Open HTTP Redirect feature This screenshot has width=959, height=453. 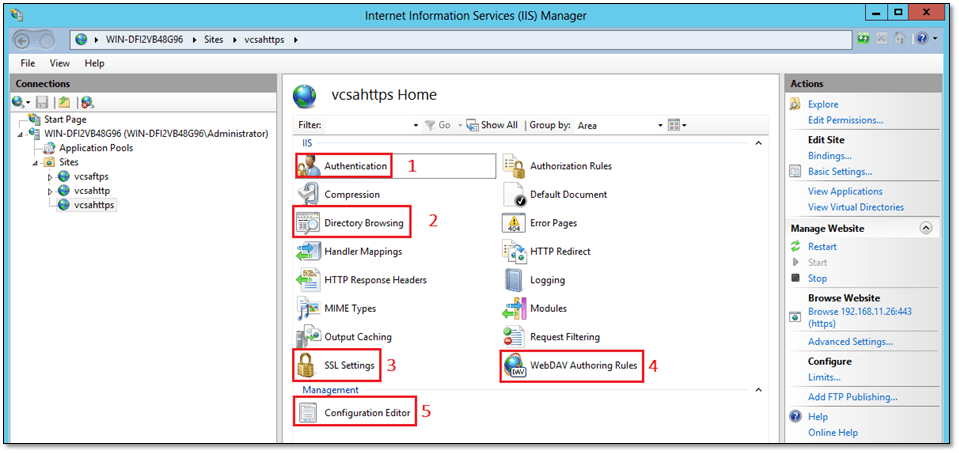click(x=546, y=251)
